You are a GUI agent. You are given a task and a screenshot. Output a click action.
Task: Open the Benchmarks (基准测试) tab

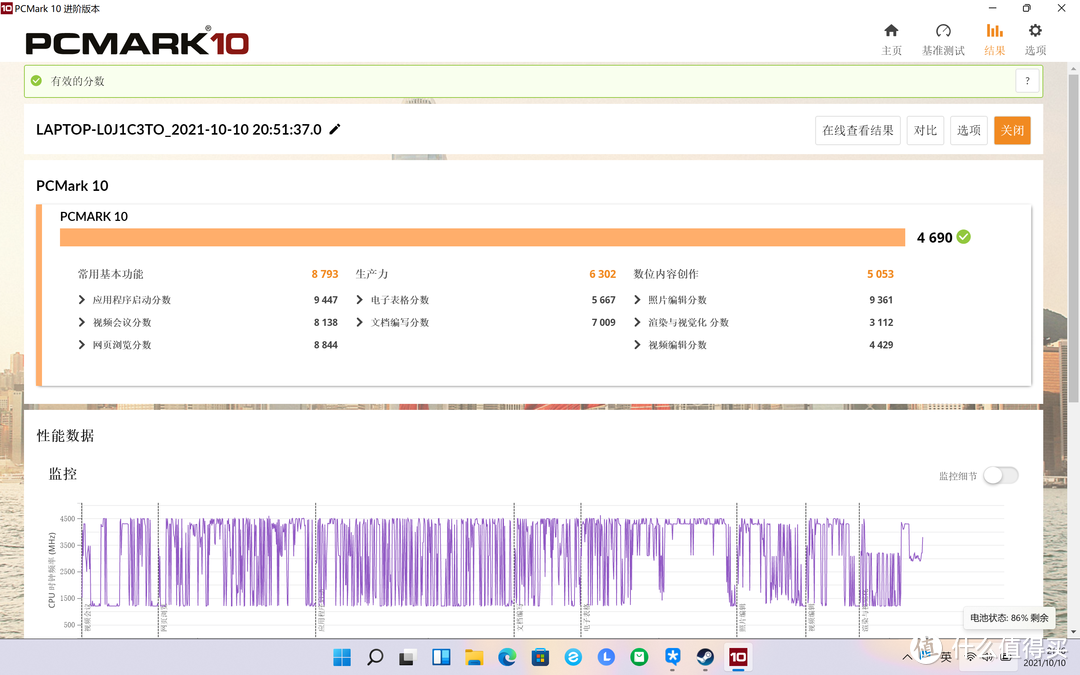point(943,39)
